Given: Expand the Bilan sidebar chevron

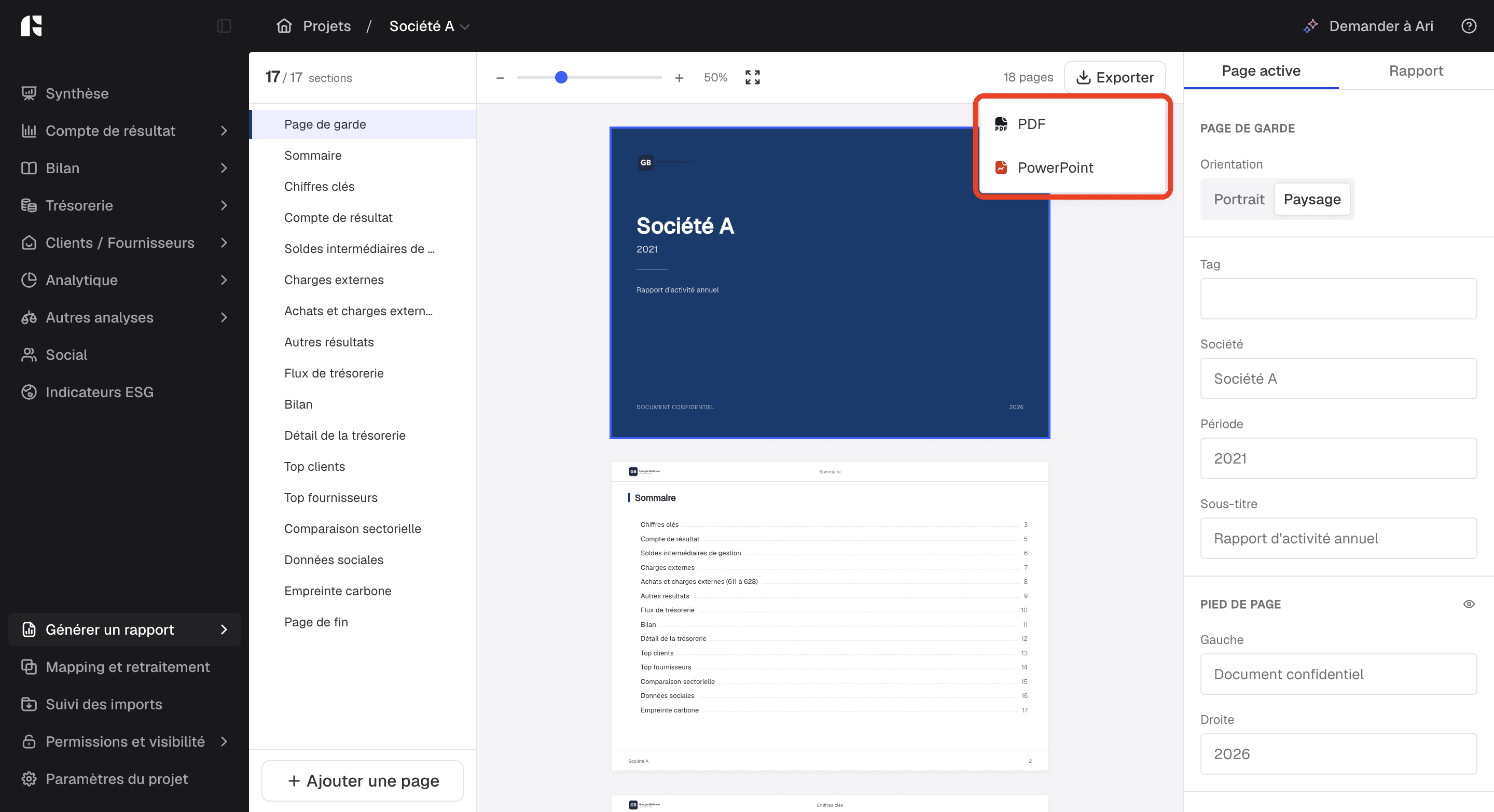Looking at the screenshot, I should [x=225, y=168].
